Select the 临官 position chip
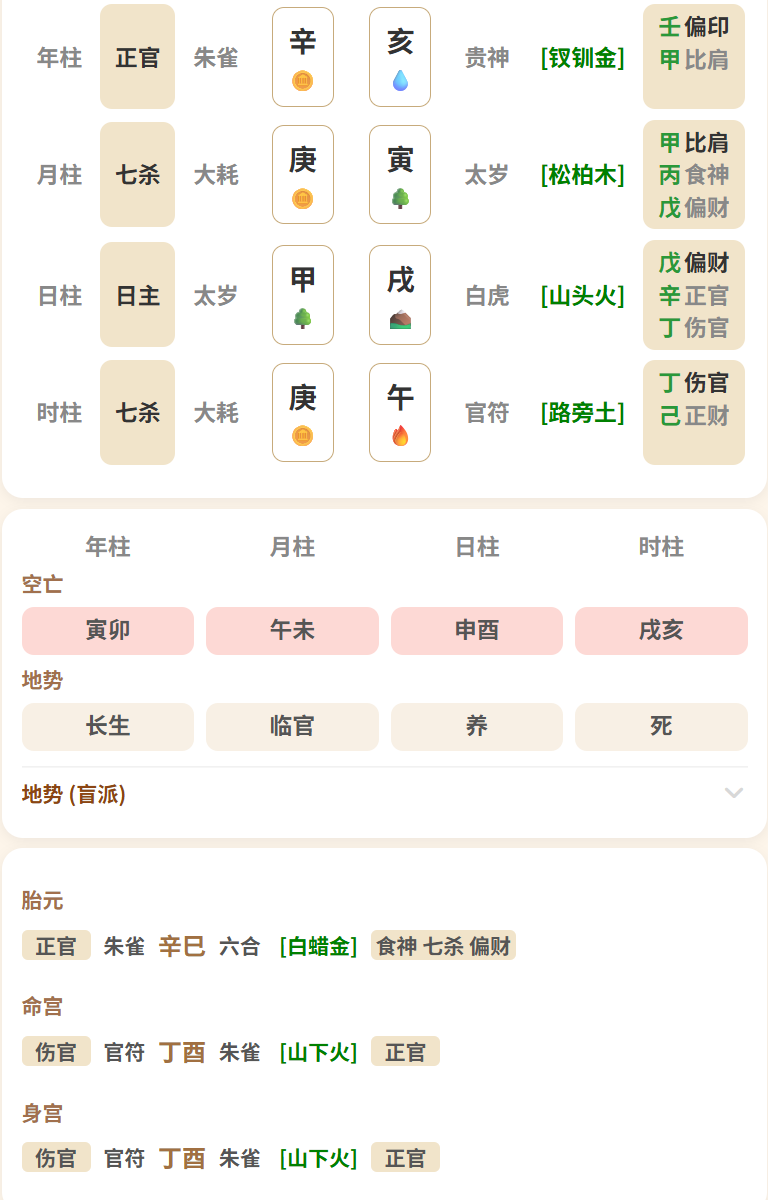The image size is (768, 1200). 292,727
